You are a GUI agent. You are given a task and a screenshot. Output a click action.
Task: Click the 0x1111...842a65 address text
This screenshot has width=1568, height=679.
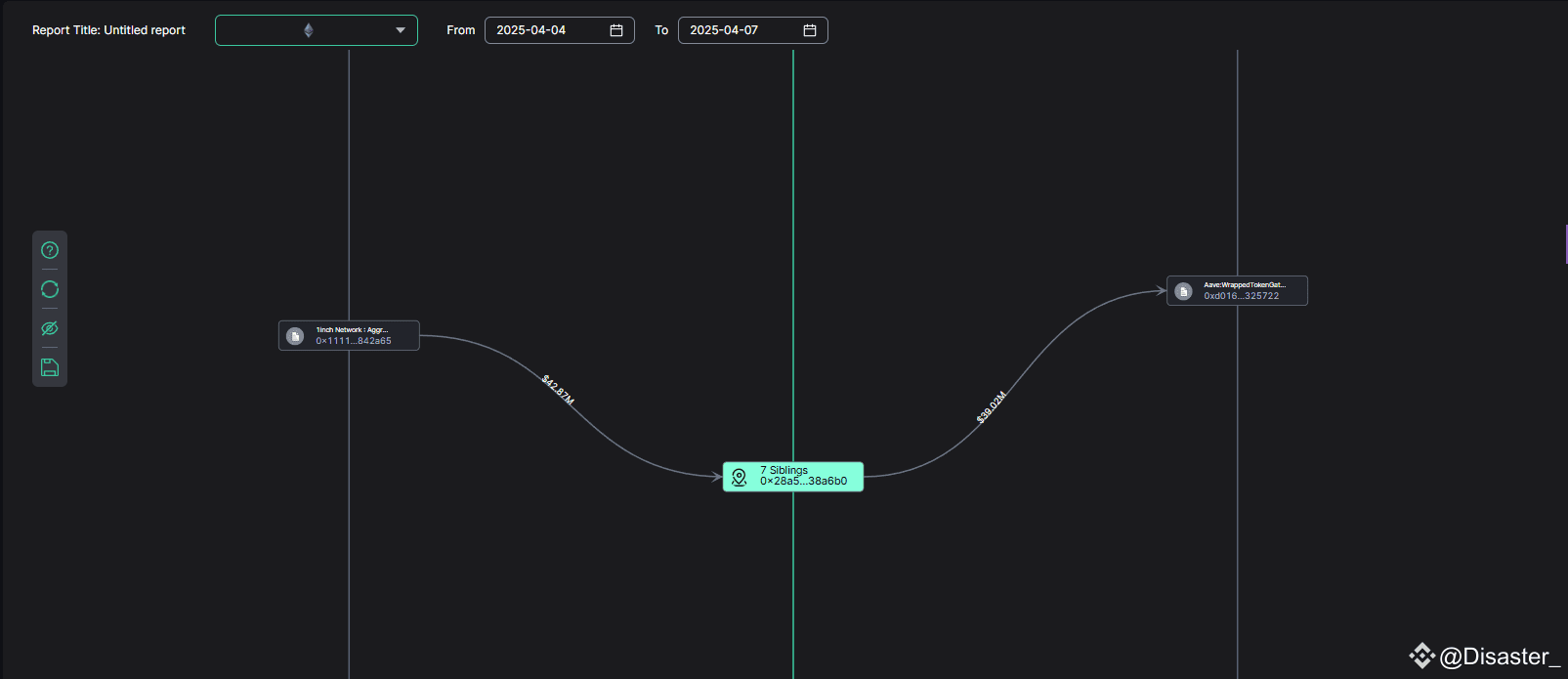pos(354,341)
